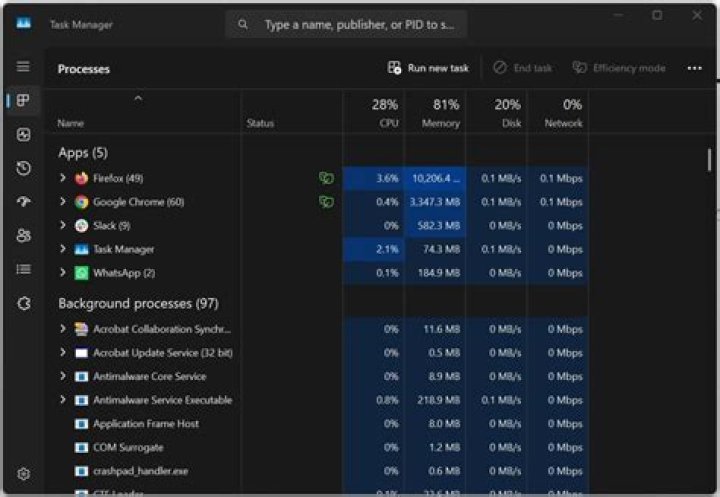This screenshot has width=720, height=497.
Task: Expand Antimalware Service Executable row
Action: (63, 400)
